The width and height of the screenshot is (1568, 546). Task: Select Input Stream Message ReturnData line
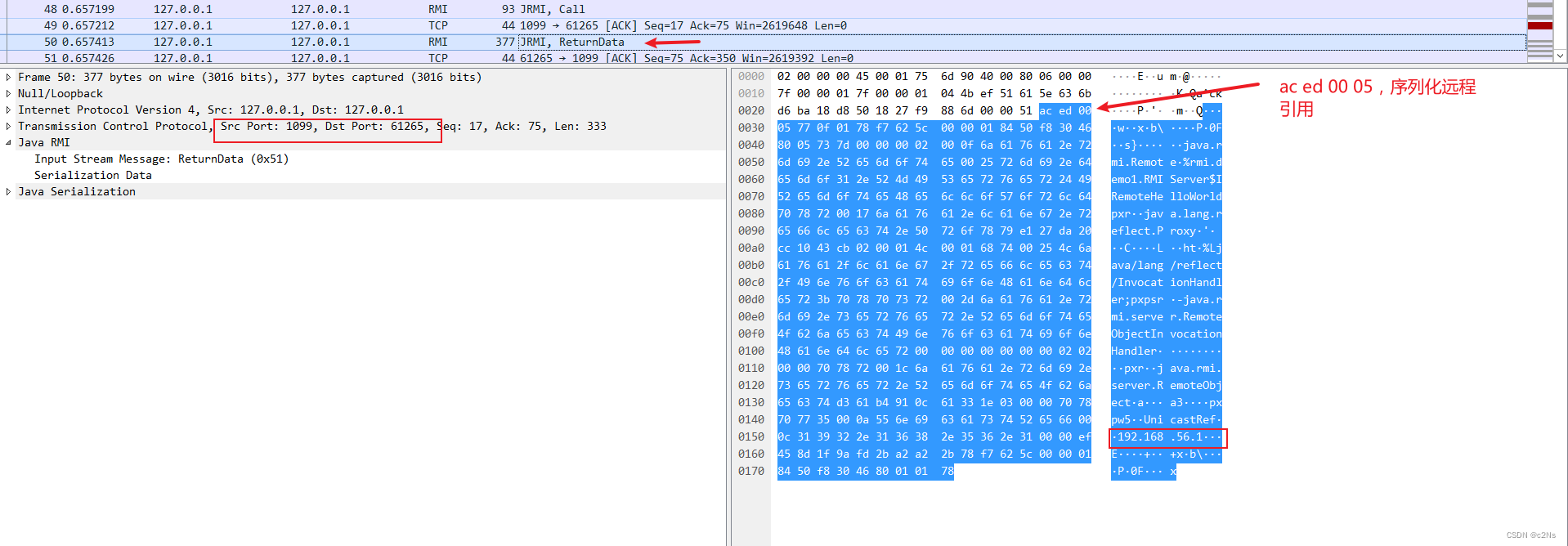coord(161,159)
